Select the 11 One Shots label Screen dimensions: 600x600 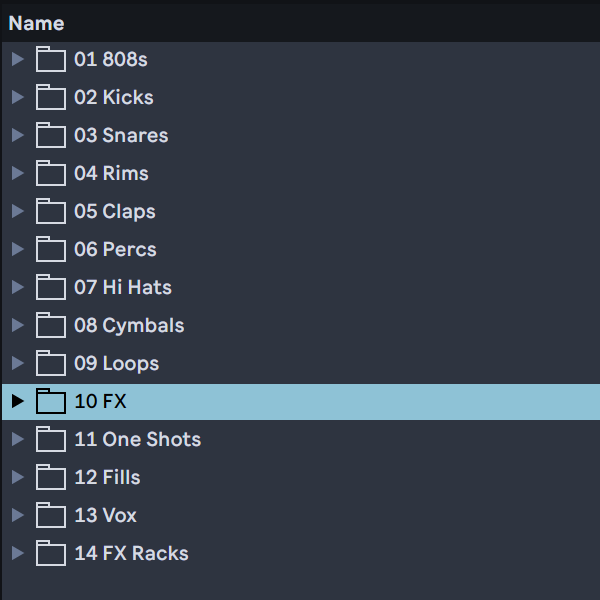137,440
